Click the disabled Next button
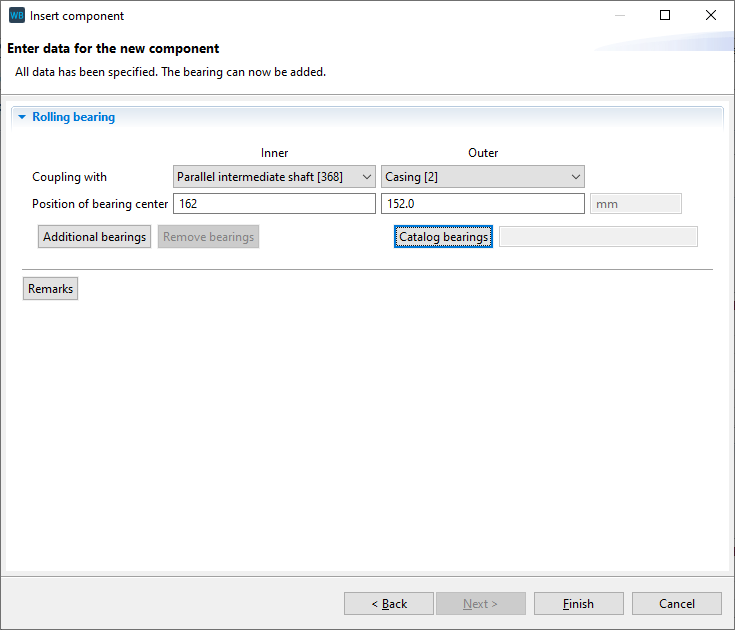Image resolution: width=735 pixels, height=630 pixels. [x=481, y=604]
